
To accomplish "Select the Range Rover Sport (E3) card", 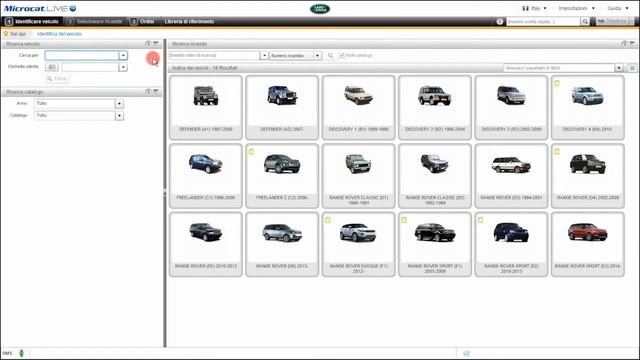I will [588, 244].
